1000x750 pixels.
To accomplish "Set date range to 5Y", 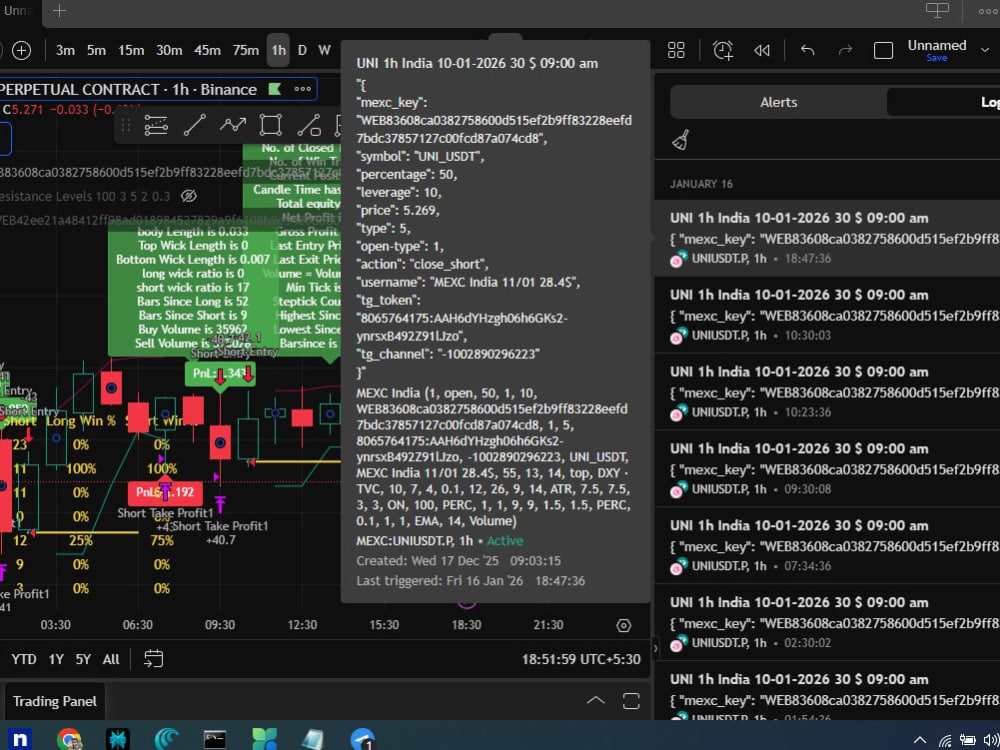I will coord(83,659).
